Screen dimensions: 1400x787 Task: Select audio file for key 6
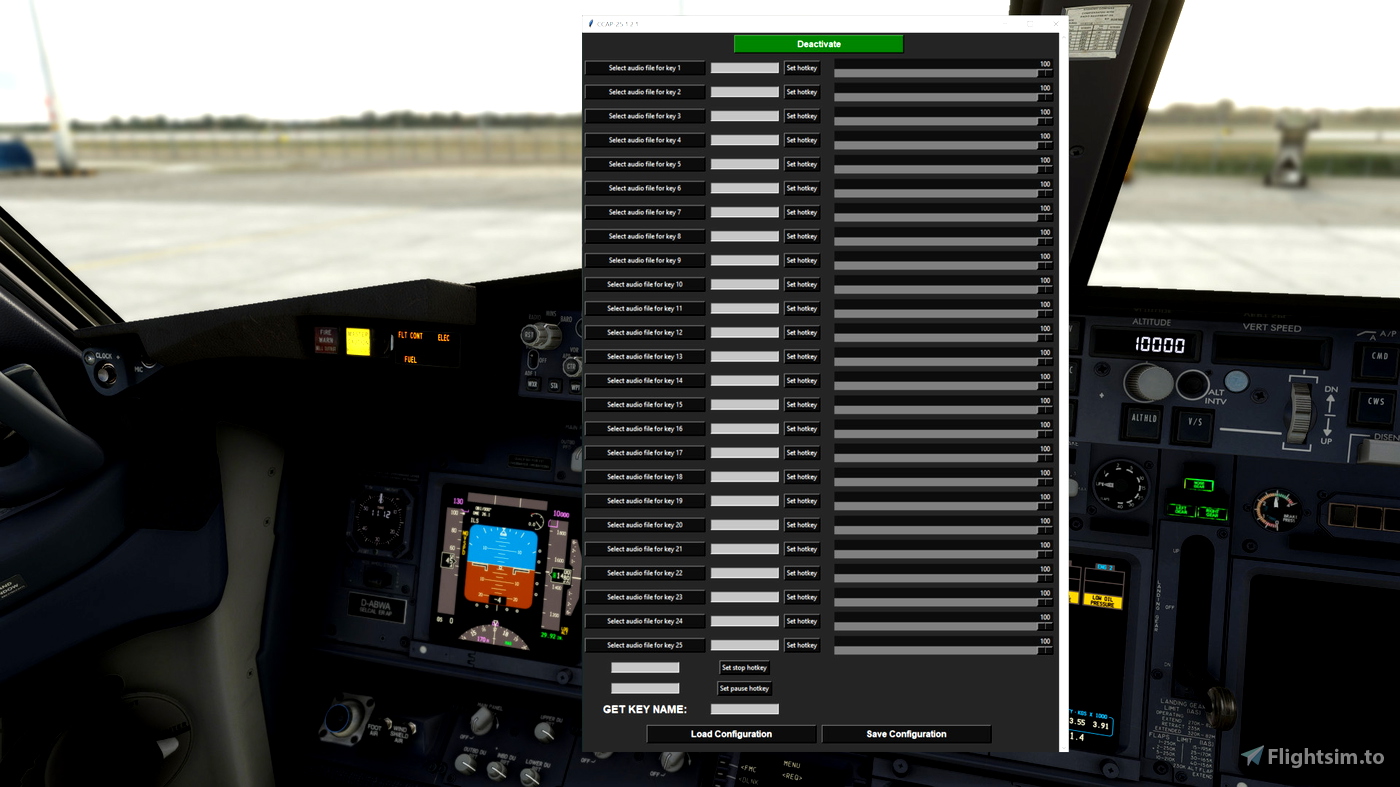click(645, 188)
